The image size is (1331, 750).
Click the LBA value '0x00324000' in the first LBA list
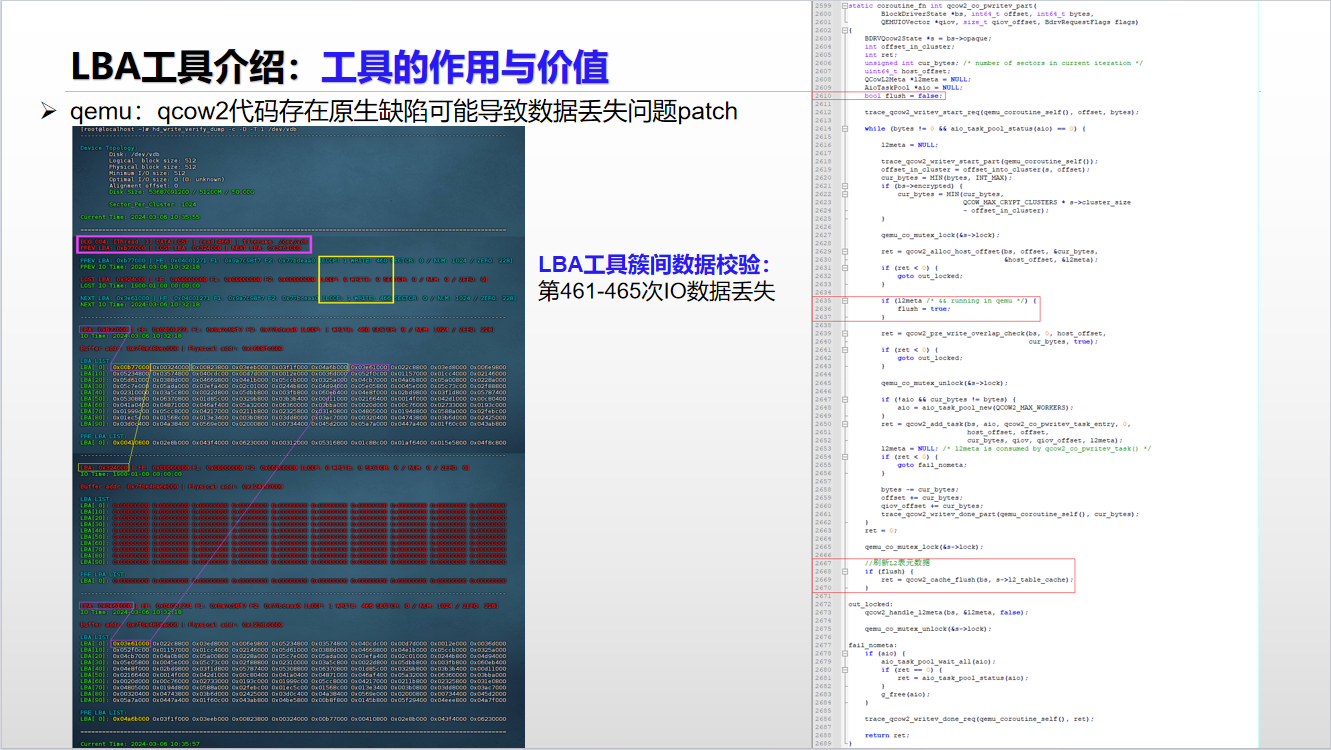click(x=170, y=367)
